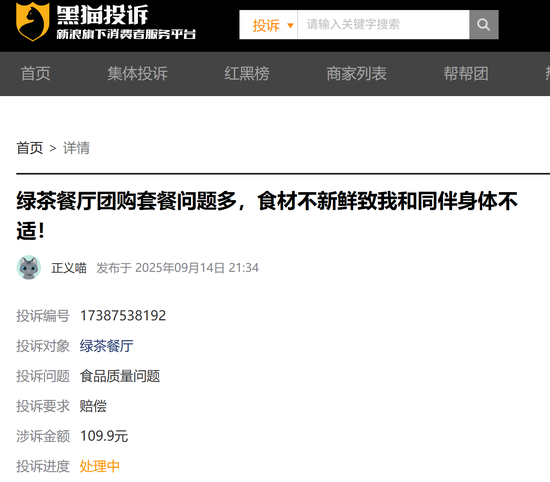Focus the keyword search input field
The image size is (550, 482).
[x=383, y=25]
